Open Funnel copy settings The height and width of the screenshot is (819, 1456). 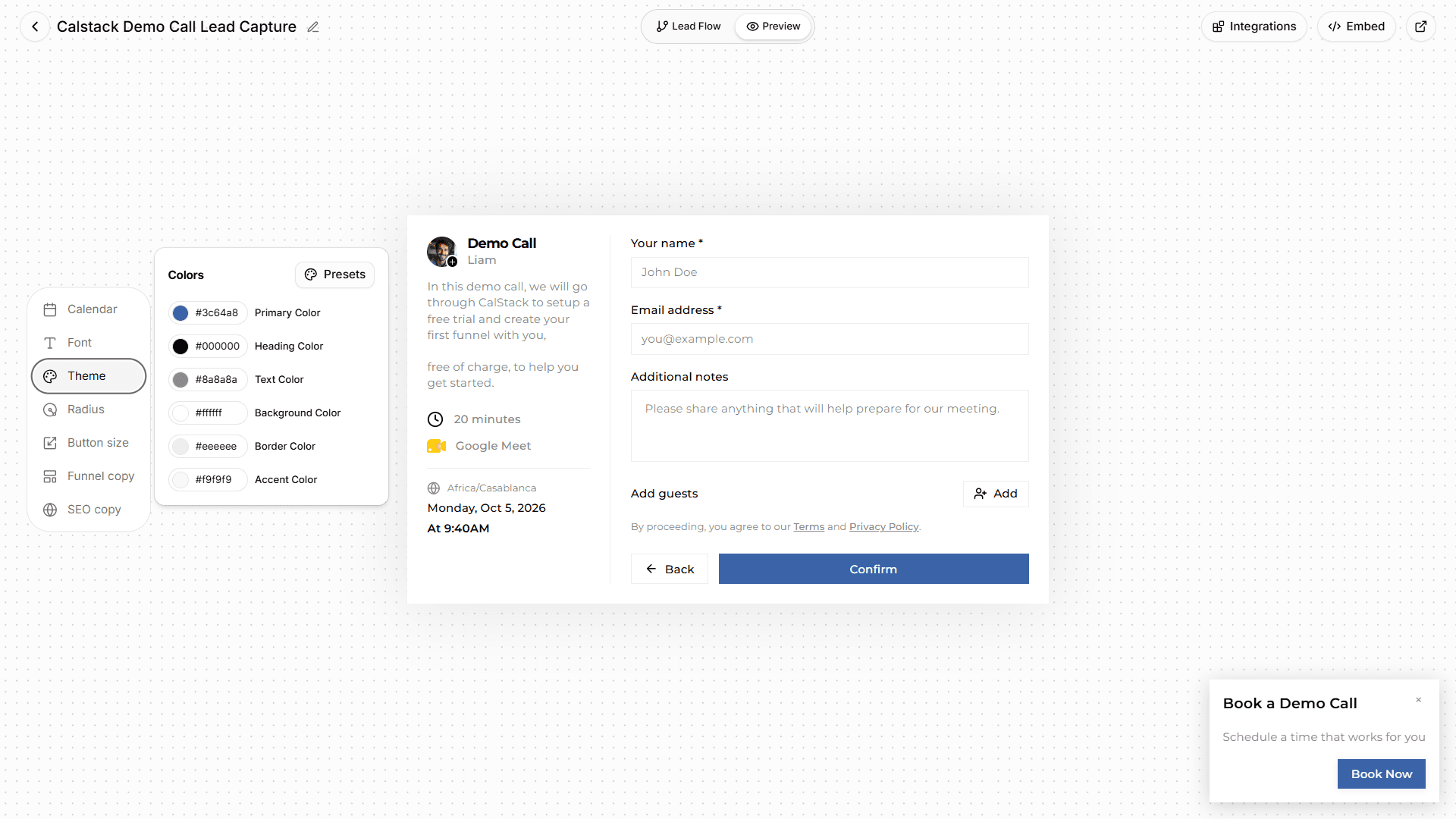tap(89, 476)
